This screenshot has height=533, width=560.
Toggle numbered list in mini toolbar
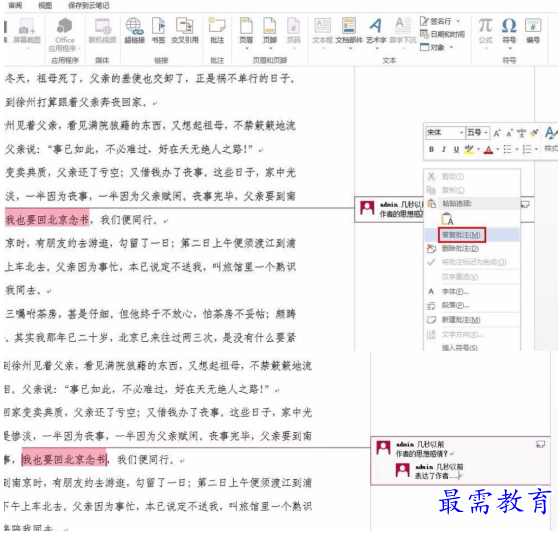pos(527,149)
